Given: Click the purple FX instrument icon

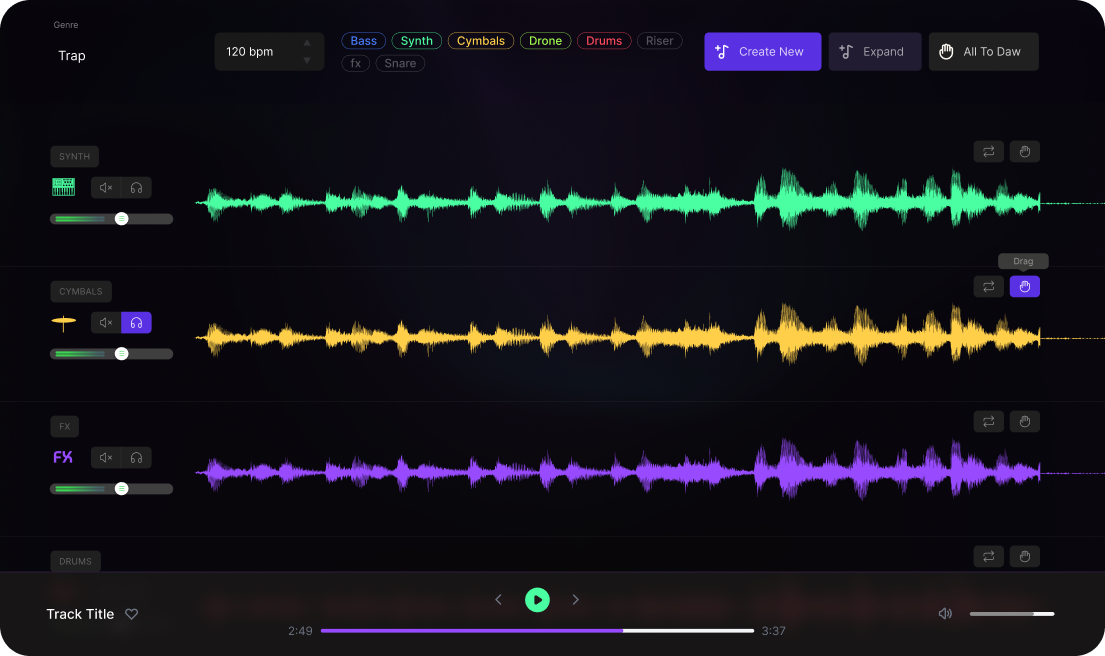Looking at the screenshot, I should (x=63, y=457).
